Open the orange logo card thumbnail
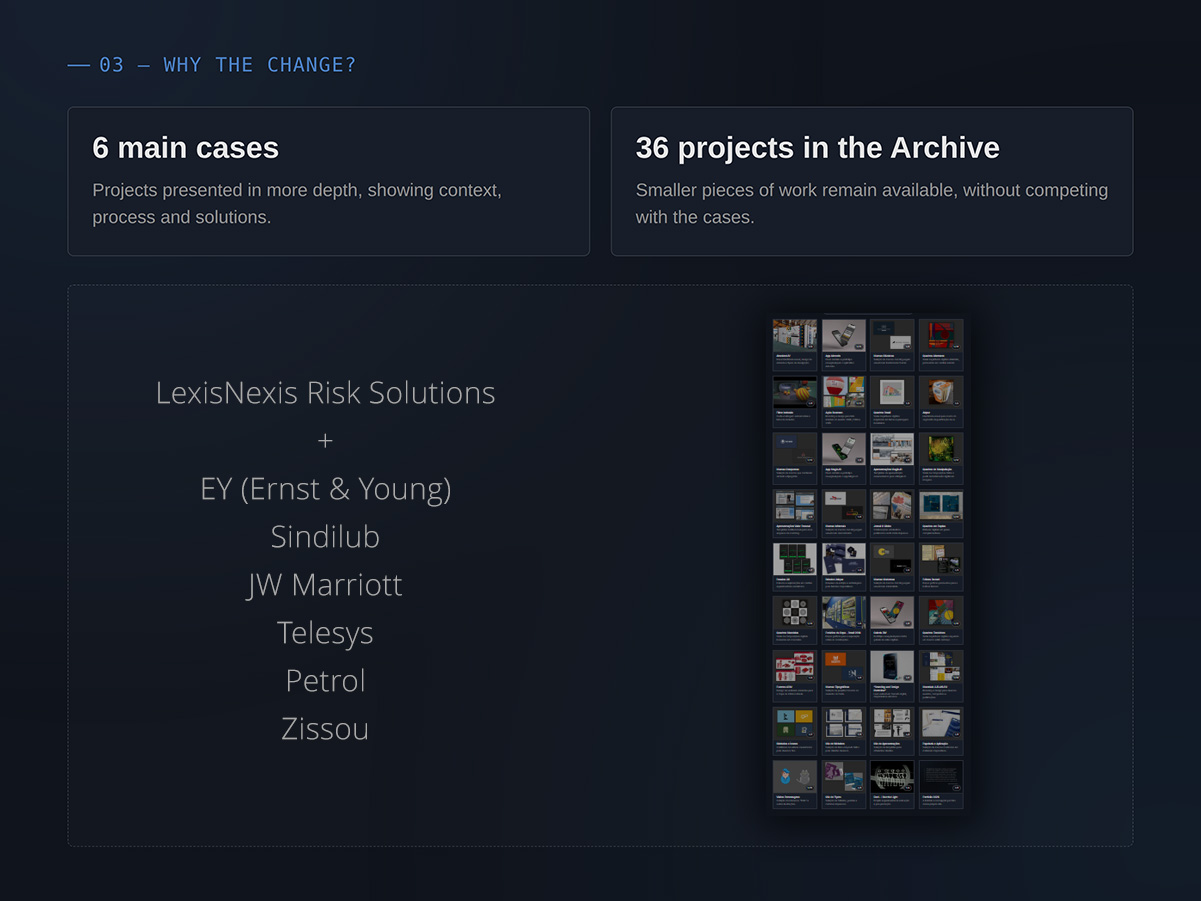 (843, 667)
